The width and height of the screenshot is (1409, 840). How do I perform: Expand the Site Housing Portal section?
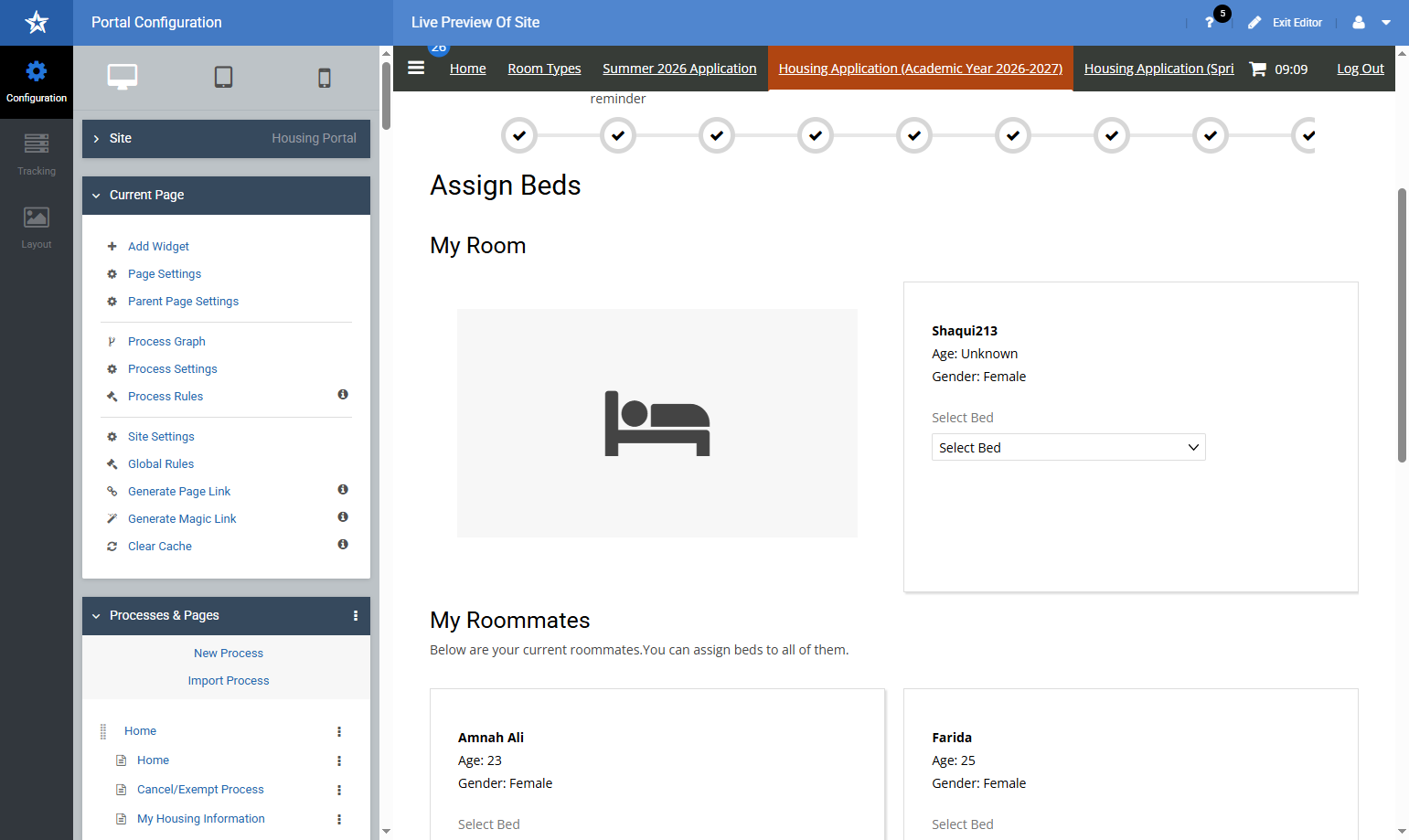click(x=226, y=139)
